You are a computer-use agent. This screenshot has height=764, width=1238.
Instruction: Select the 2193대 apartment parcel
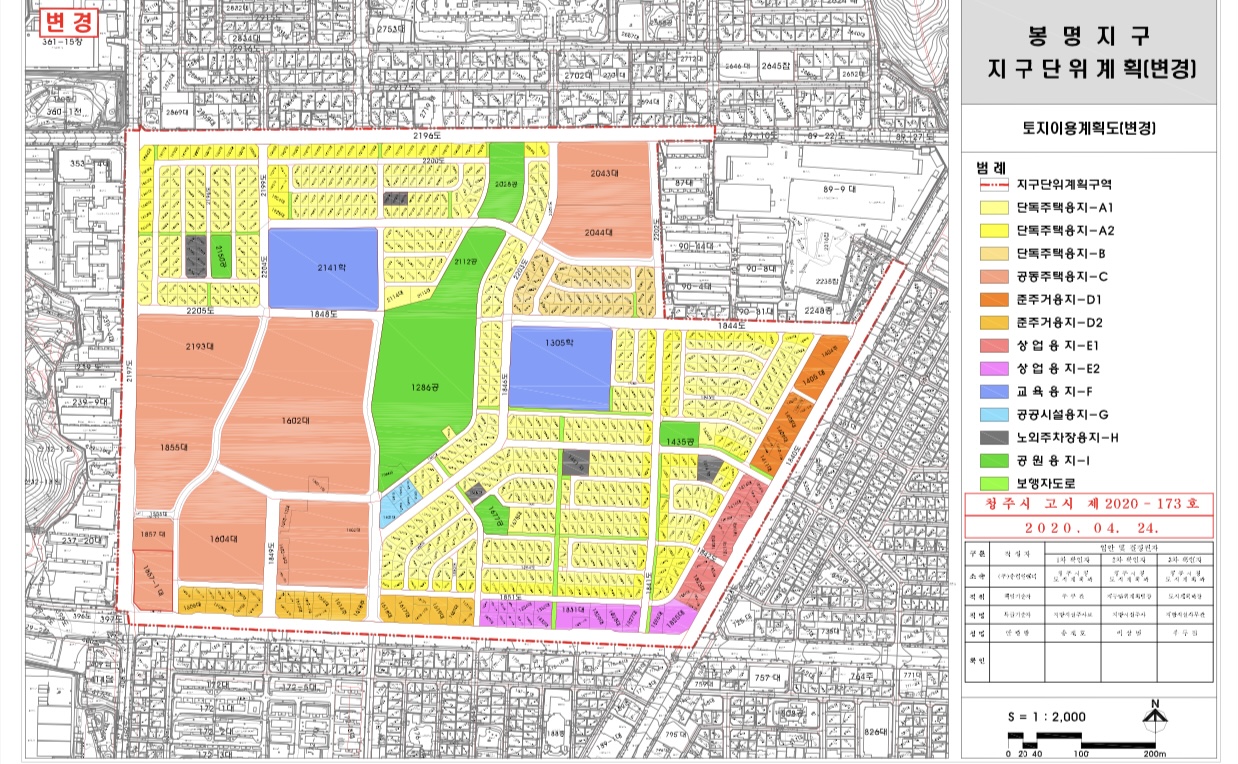(x=197, y=348)
